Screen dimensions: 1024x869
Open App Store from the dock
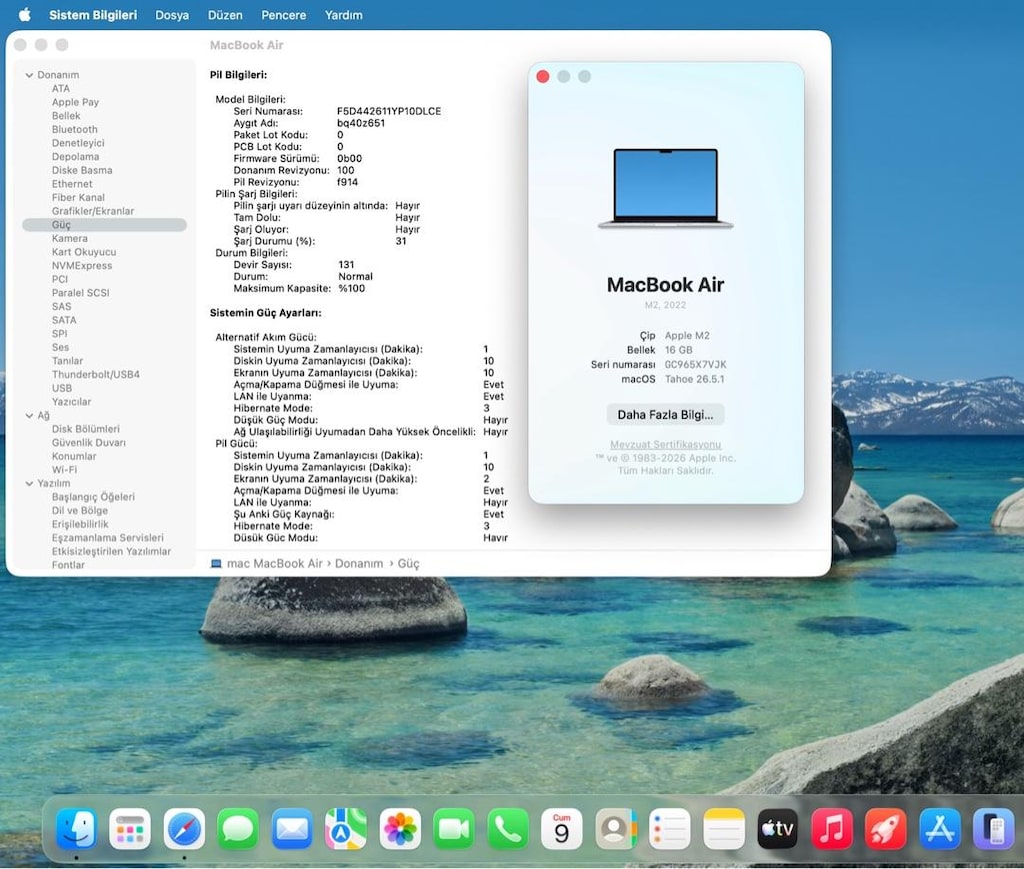pos(940,829)
